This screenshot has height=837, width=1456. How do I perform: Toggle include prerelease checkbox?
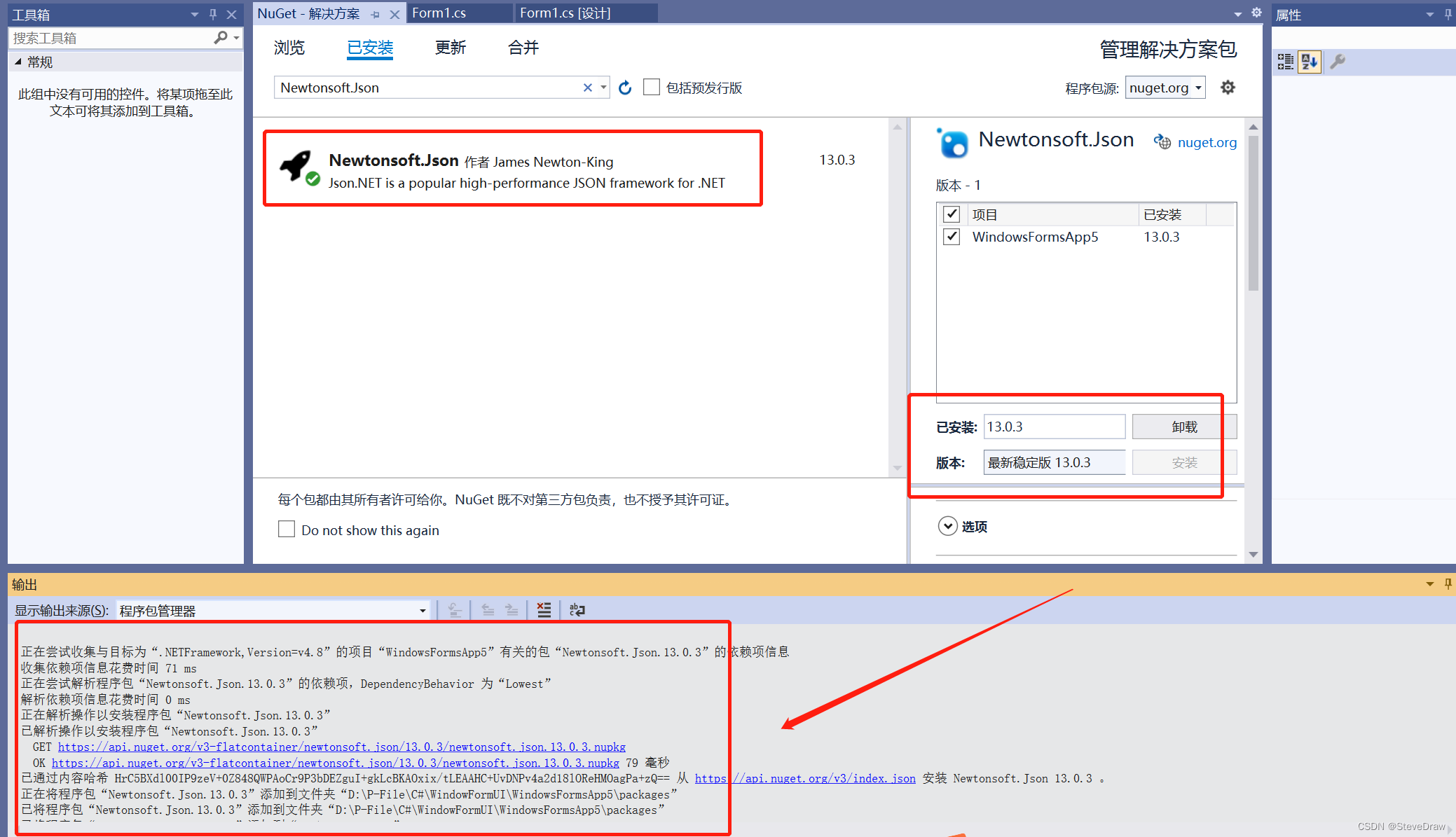point(652,87)
